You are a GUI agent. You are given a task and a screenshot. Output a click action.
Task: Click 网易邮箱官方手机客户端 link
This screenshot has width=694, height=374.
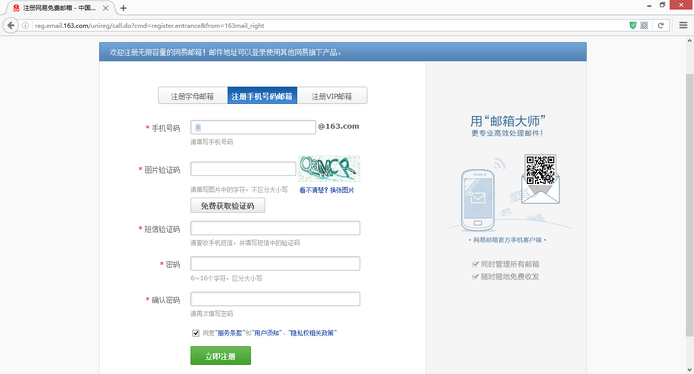pyautogui.click(x=507, y=240)
